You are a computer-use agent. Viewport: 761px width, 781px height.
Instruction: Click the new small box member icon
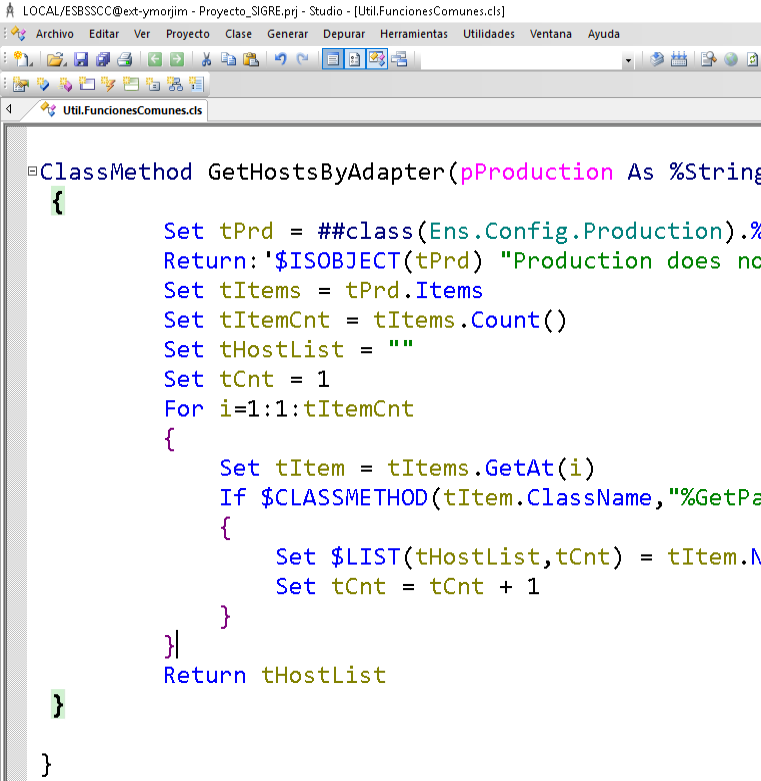(153, 84)
